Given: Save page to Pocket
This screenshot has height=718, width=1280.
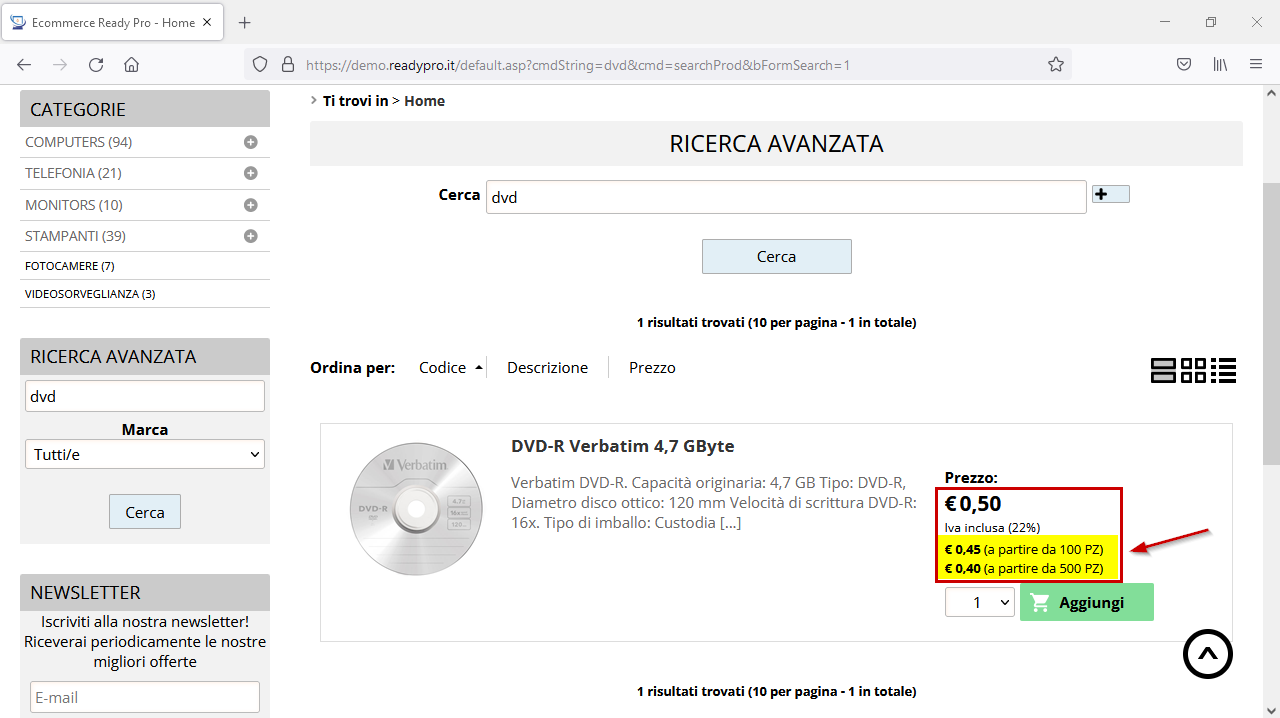Looking at the screenshot, I should (1184, 65).
